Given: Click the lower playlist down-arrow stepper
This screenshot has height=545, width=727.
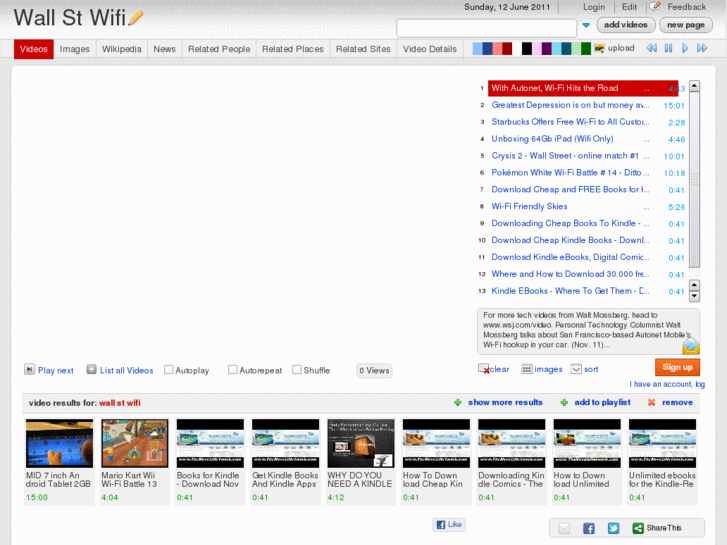Looking at the screenshot, I should point(694,296).
